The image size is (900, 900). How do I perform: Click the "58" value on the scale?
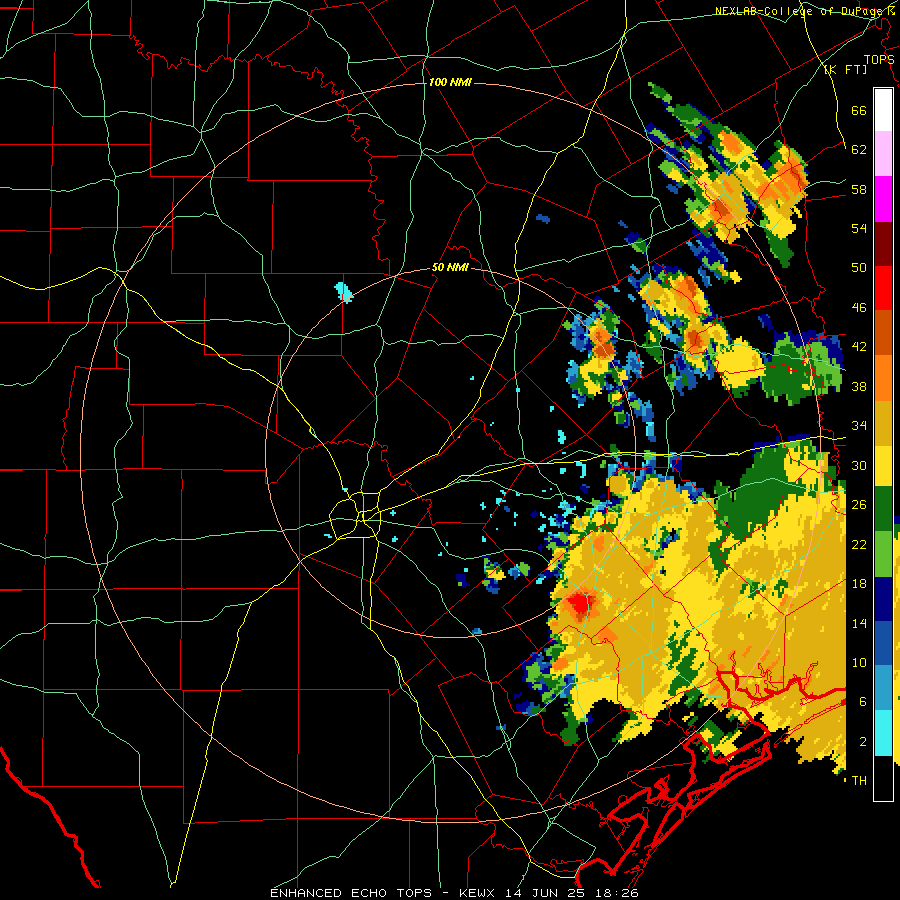(859, 189)
